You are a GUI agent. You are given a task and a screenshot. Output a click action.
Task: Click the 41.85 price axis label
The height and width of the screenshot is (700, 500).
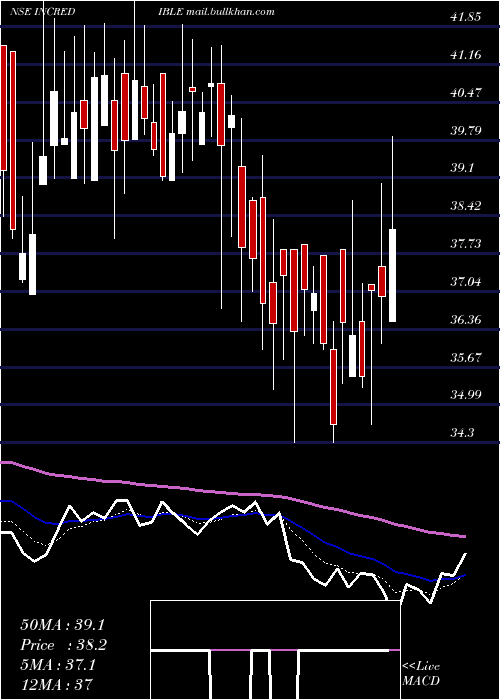[x=466, y=17]
